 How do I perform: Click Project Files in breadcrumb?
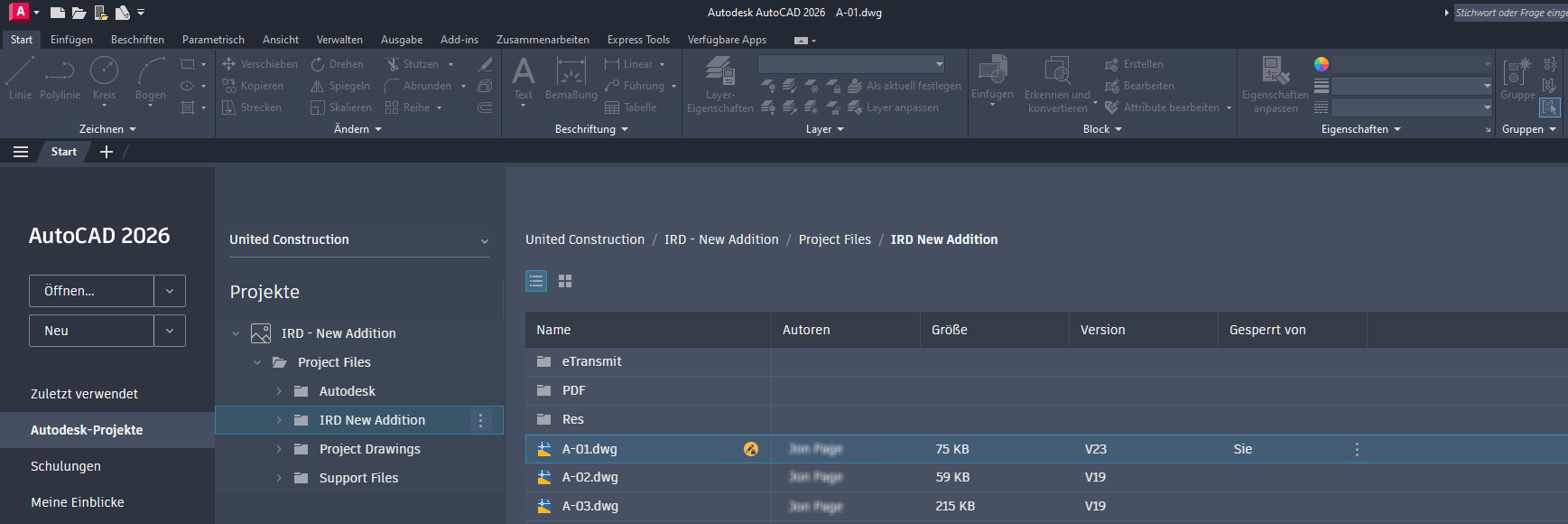[835, 239]
